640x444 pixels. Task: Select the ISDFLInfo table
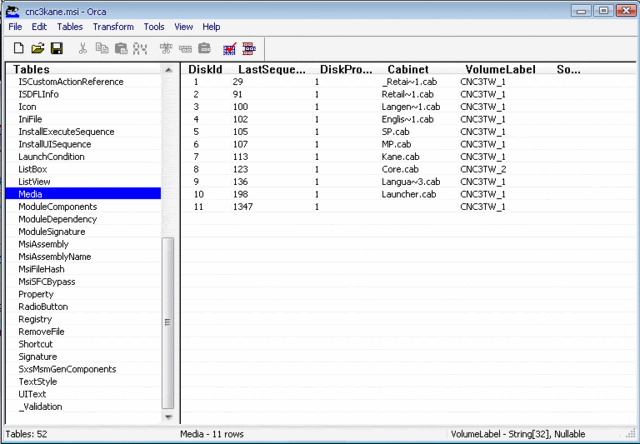38,94
